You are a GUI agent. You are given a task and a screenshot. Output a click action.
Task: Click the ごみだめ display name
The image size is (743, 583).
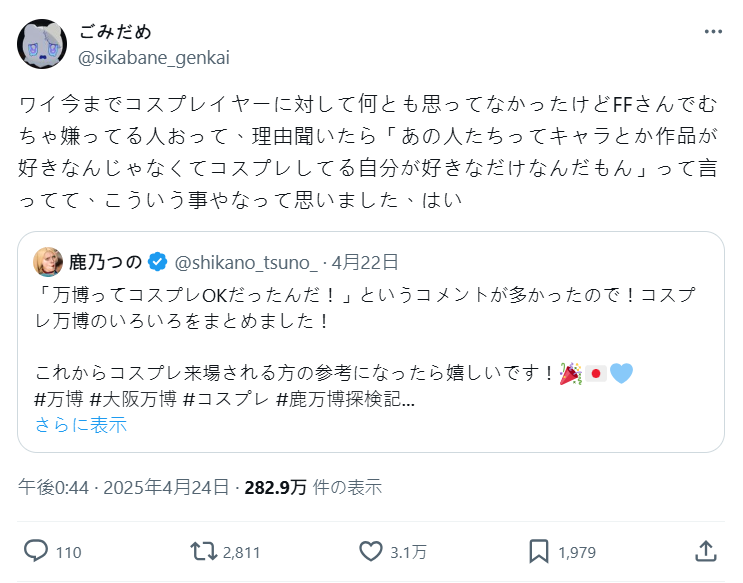pyautogui.click(x=115, y=32)
